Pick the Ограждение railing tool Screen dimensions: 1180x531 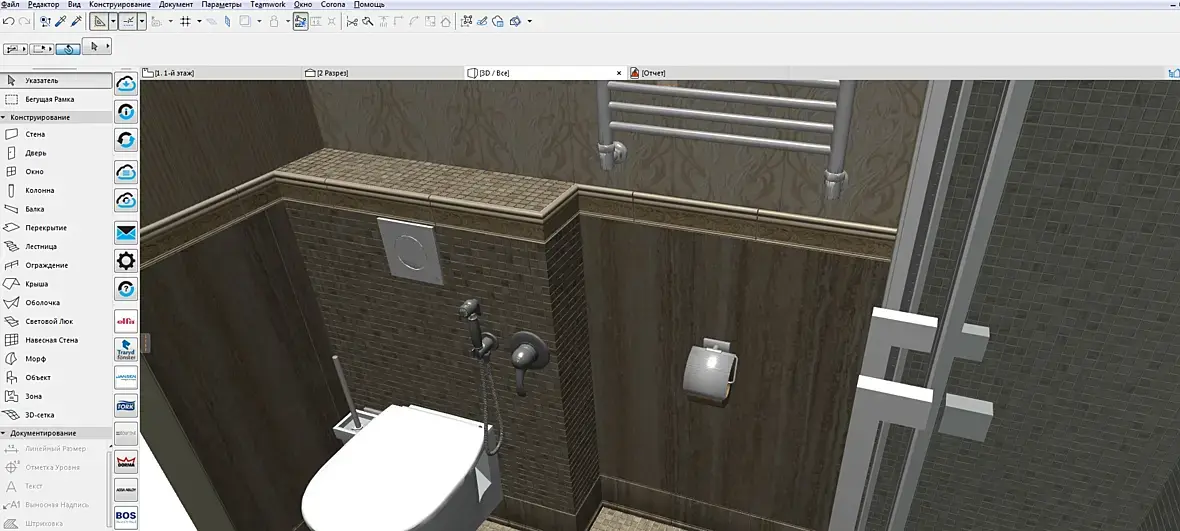(56, 265)
